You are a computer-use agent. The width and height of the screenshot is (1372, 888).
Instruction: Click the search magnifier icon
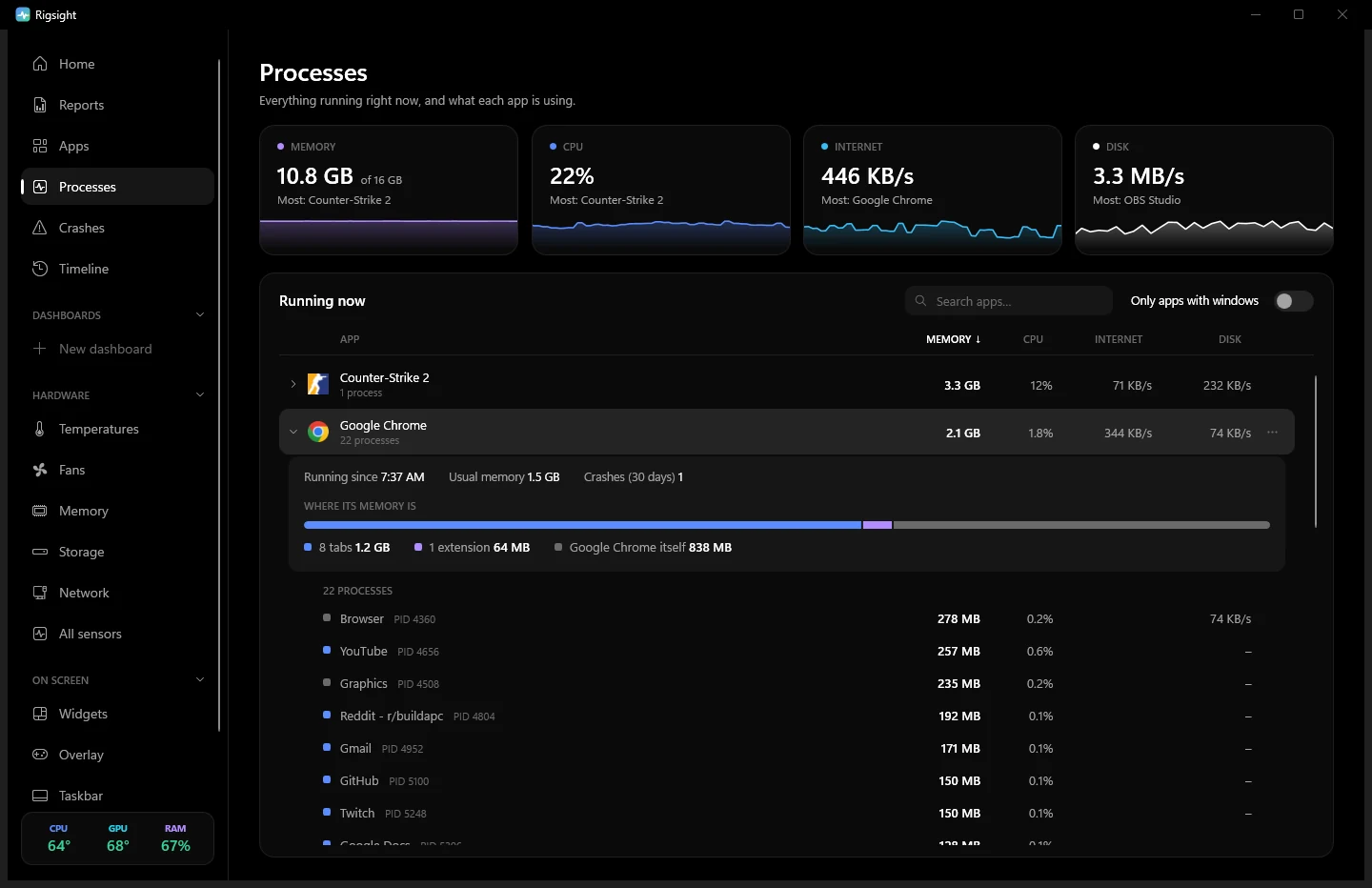920,301
